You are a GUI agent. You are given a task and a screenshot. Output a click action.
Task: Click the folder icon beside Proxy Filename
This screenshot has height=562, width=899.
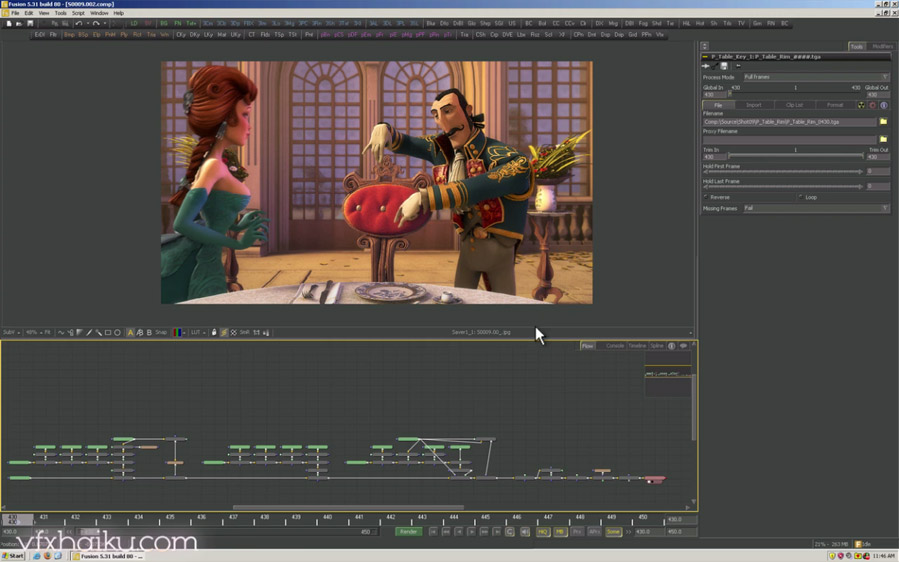click(883, 139)
